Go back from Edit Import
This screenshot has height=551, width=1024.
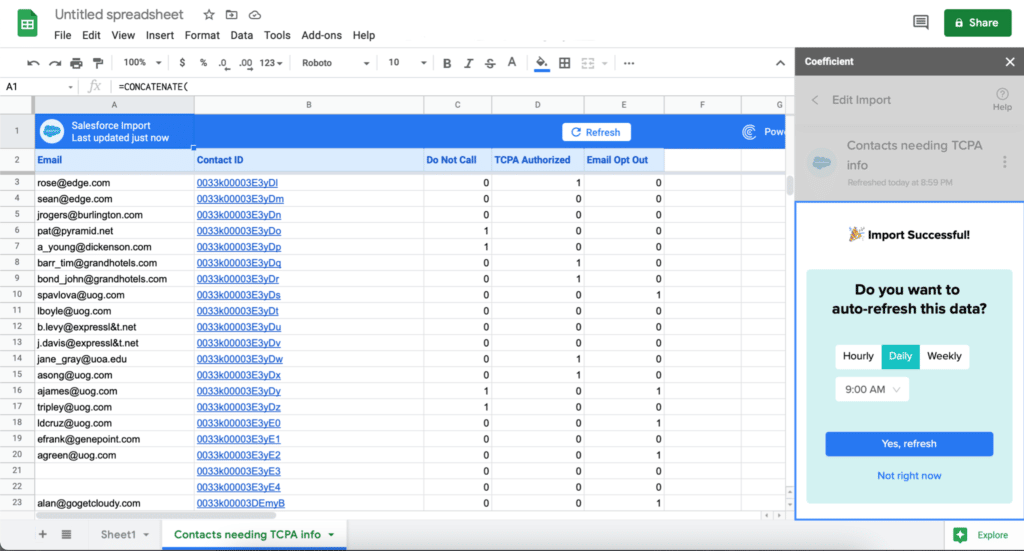(815, 100)
